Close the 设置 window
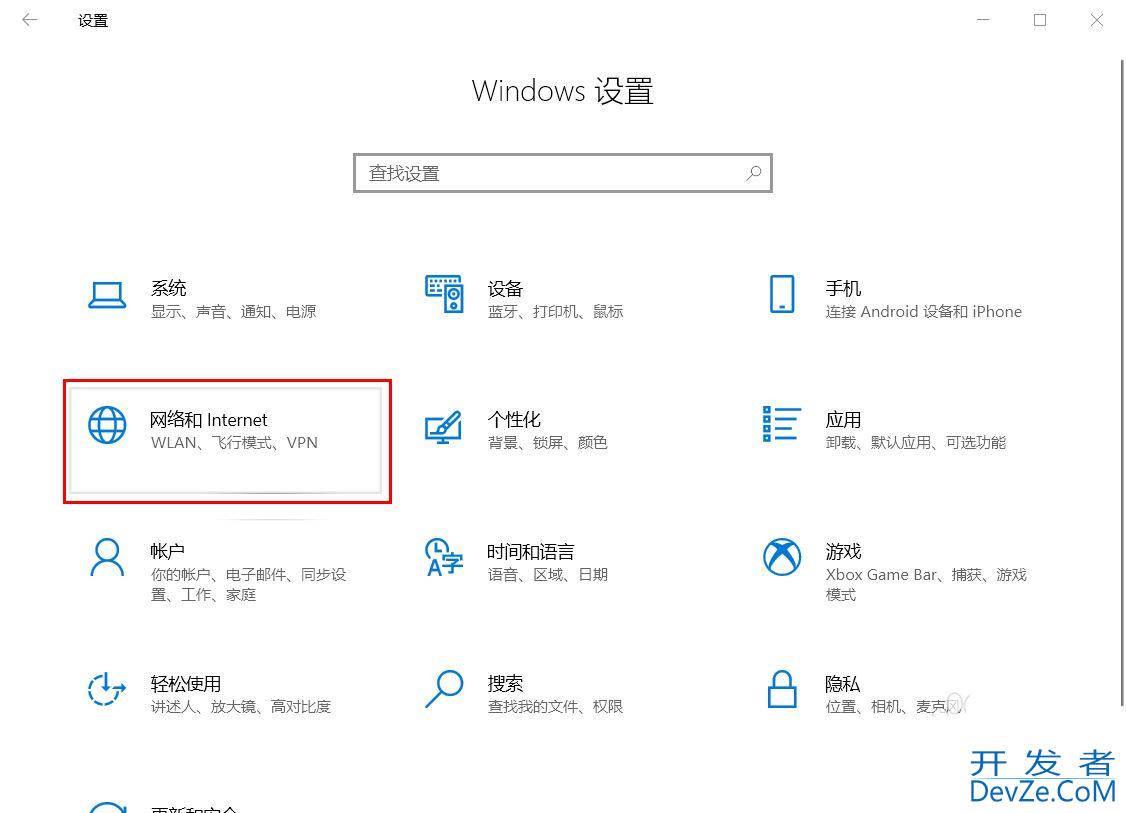This screenshot has width=1126, height=813. [1097, 20]
